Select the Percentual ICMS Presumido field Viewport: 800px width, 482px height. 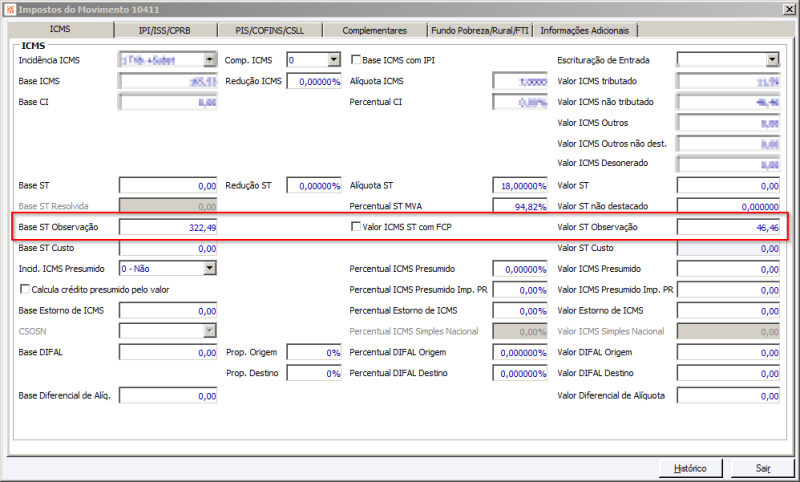tap(520, 269)
